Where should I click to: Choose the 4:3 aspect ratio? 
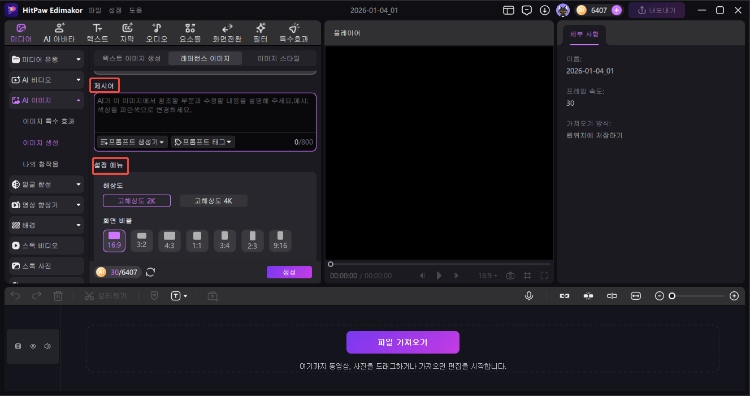(169, 240)
